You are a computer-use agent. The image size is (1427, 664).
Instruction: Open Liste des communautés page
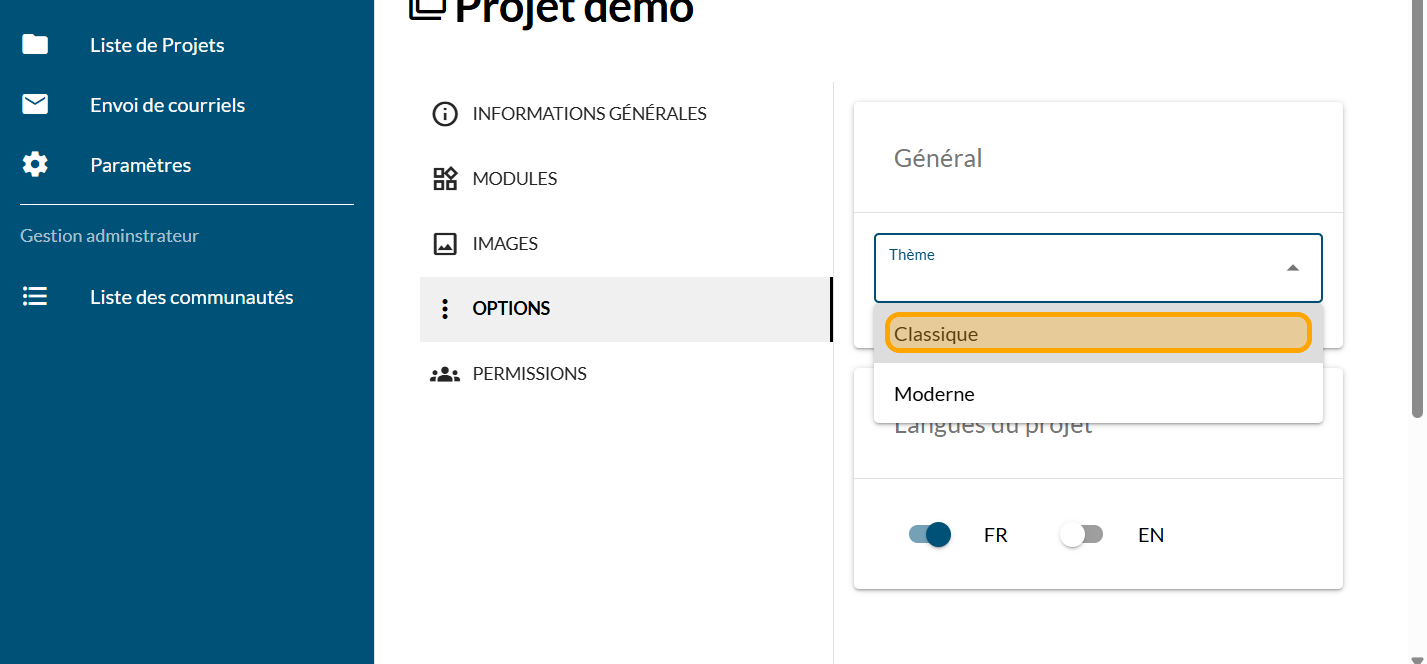pos(191,297)
